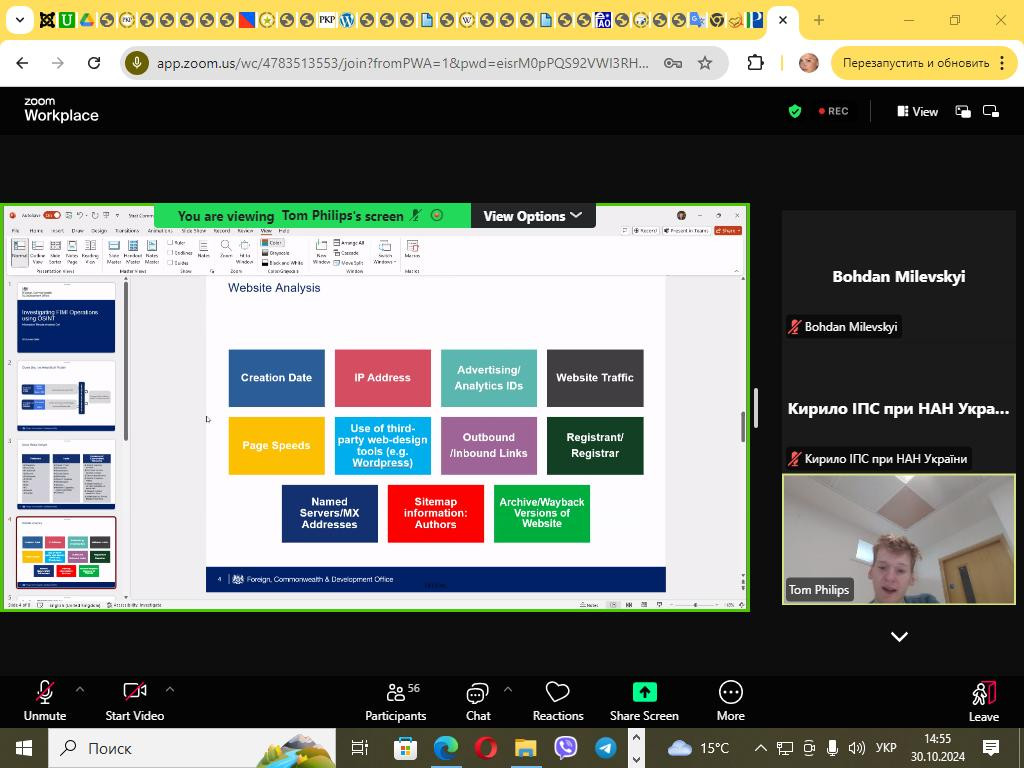The image size is (1024, 768).
Task: Show hidden tray icons chevron
Action: tap(760, 748)
